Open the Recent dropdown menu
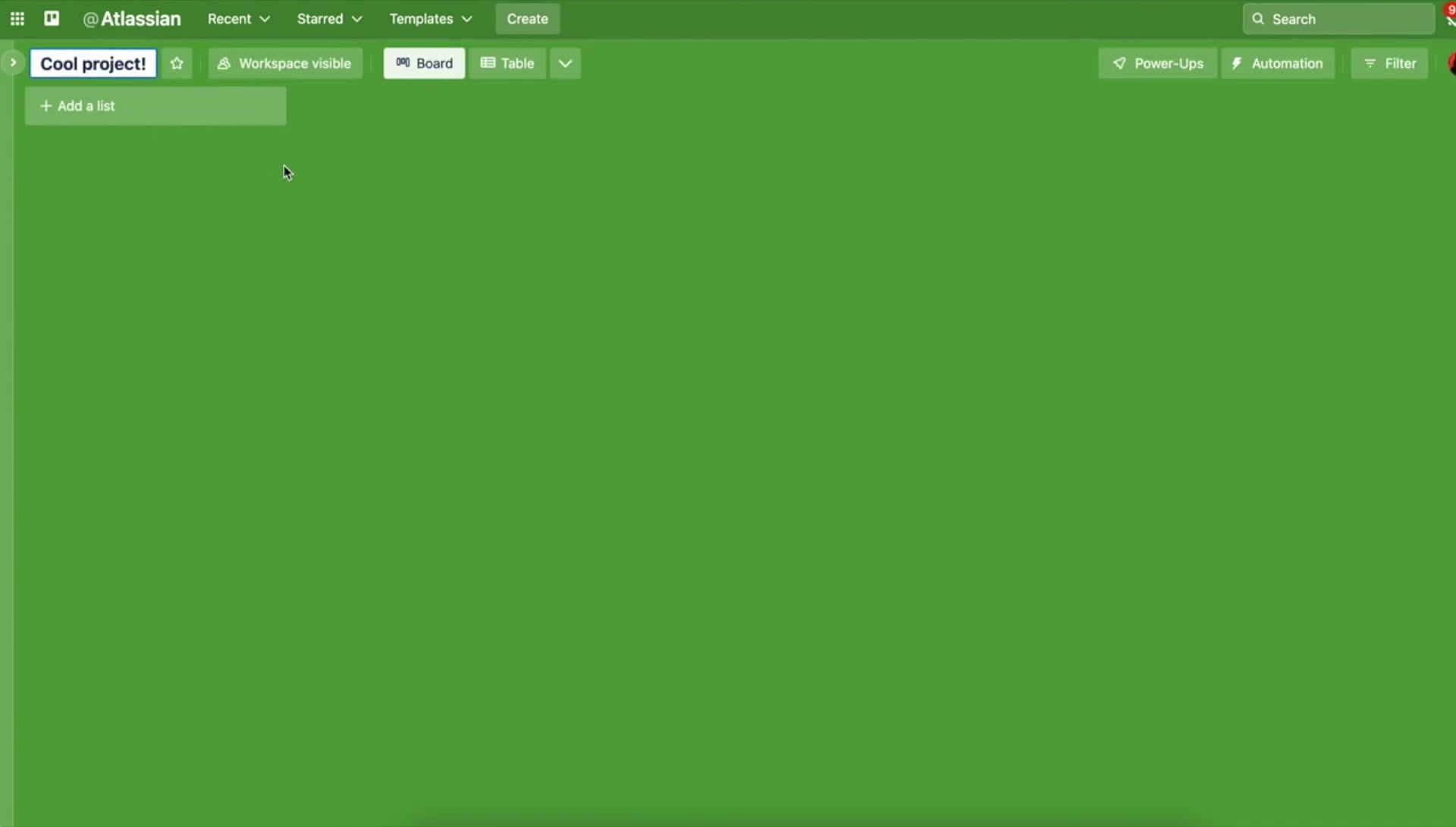 239,19
